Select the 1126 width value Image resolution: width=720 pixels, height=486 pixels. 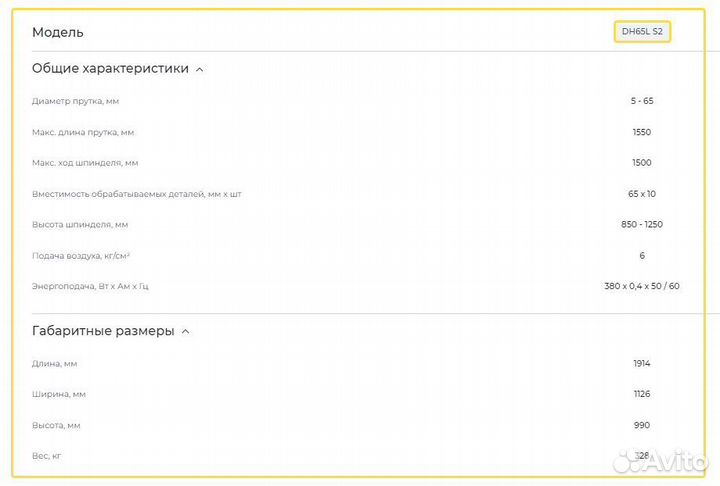pos(642,394)
